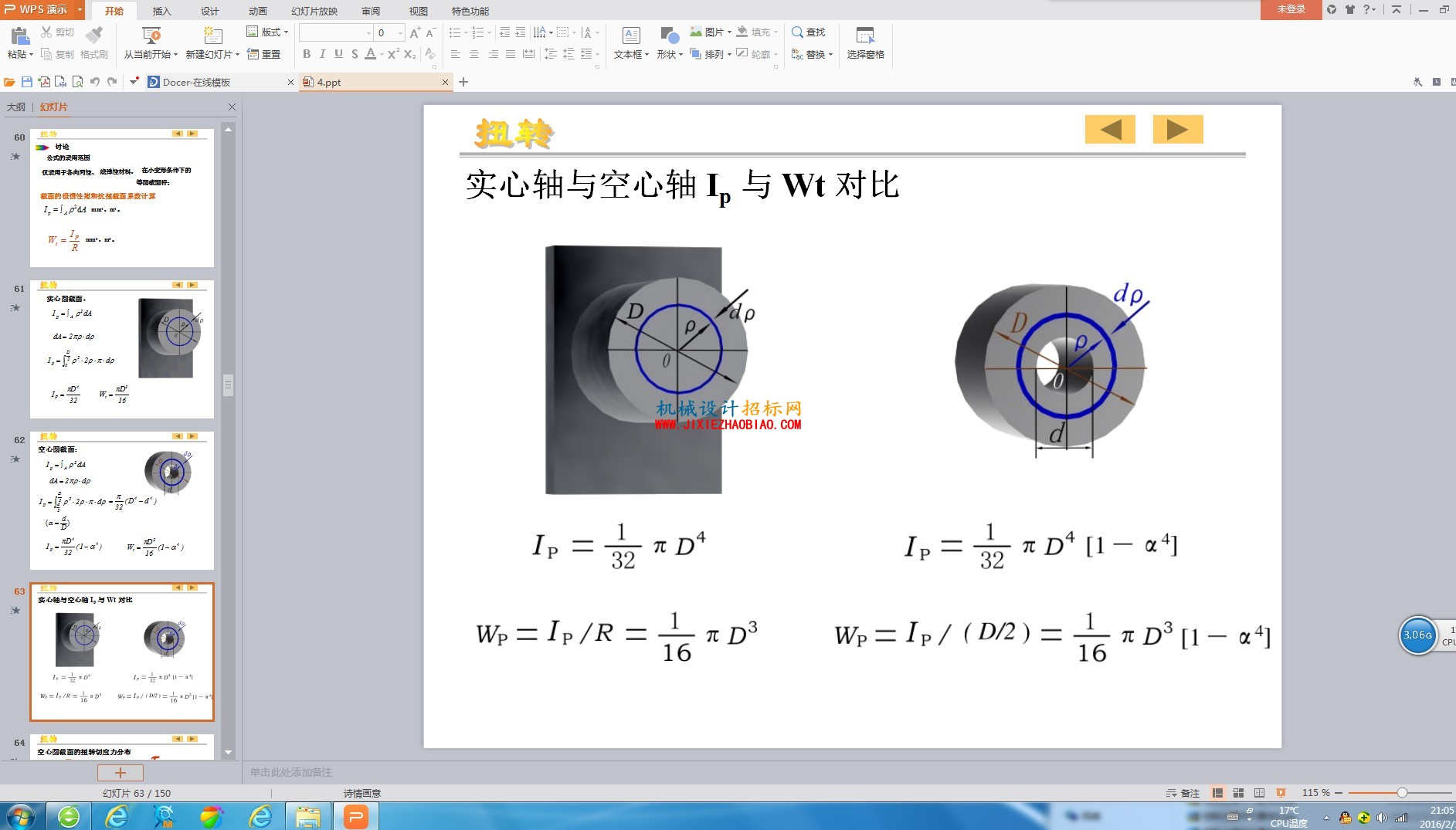Select the Format Painter (格式刷) brush
This screenshot has width=1456, height=830.
94,35
